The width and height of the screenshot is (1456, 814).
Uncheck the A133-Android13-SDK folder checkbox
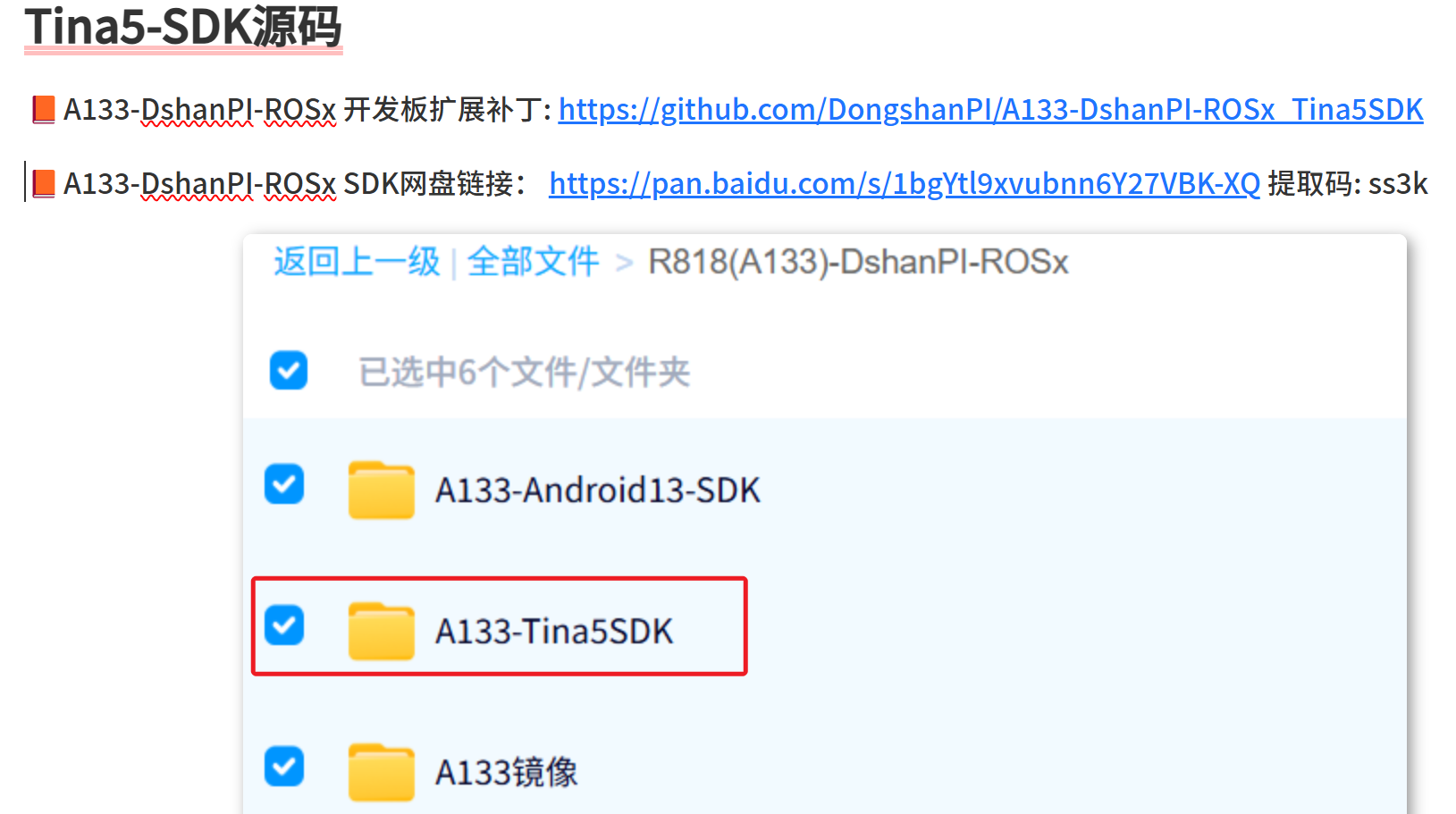pyautogui.click(x=284, y=484)
